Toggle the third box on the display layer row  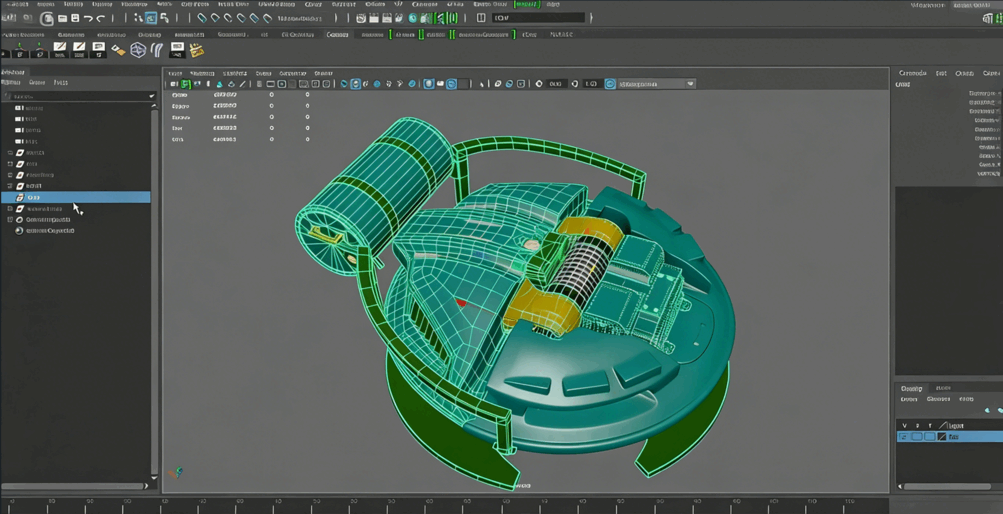point(929,437)
